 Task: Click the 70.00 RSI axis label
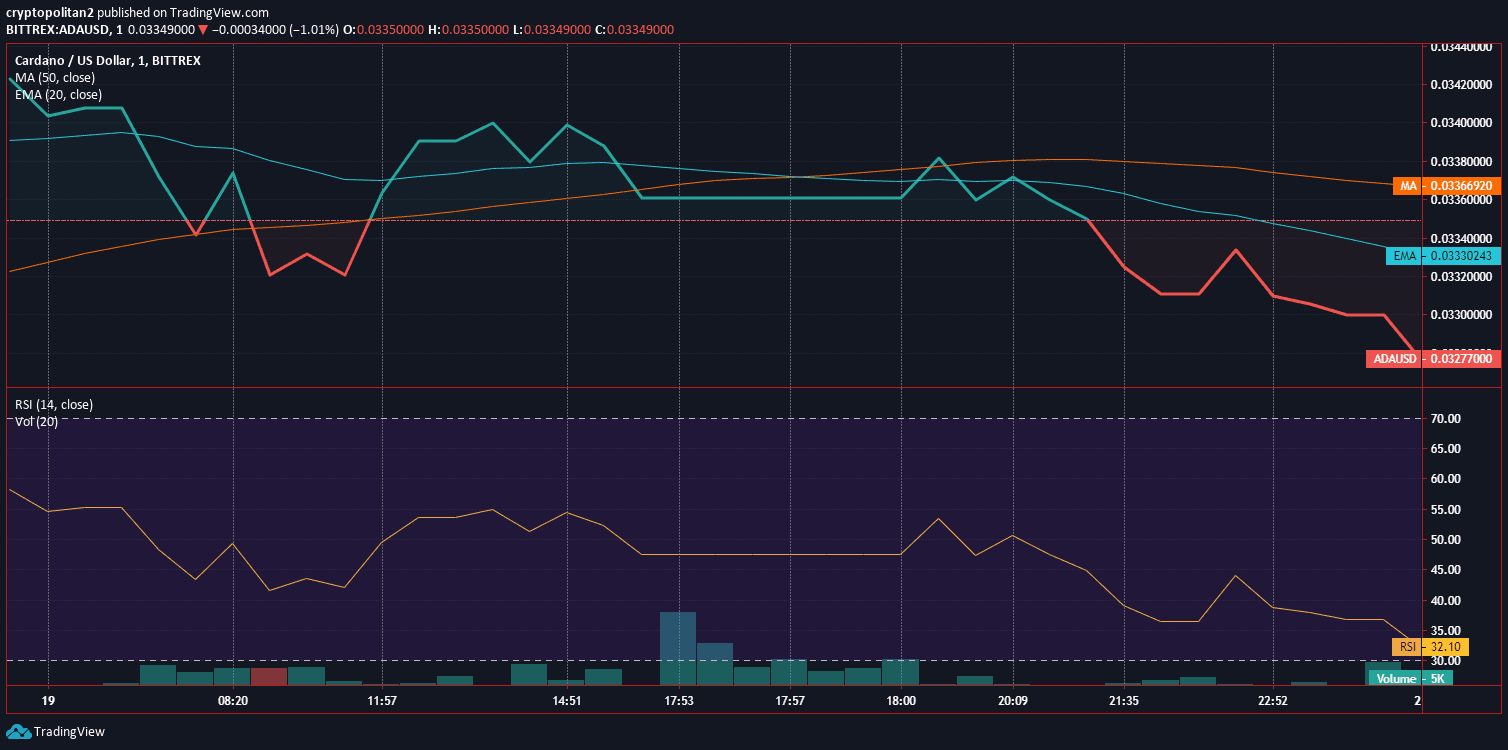pos(1446,418)
